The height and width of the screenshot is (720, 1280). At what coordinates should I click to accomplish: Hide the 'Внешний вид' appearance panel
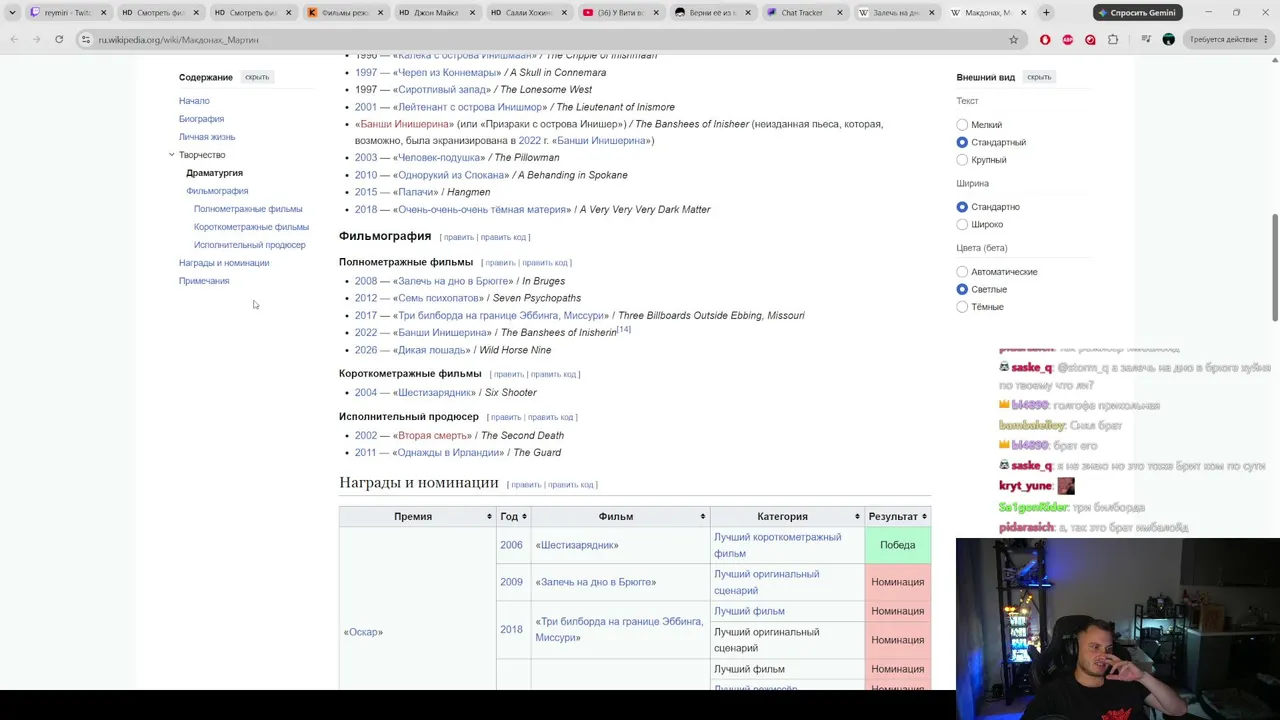click(1039, 77)
